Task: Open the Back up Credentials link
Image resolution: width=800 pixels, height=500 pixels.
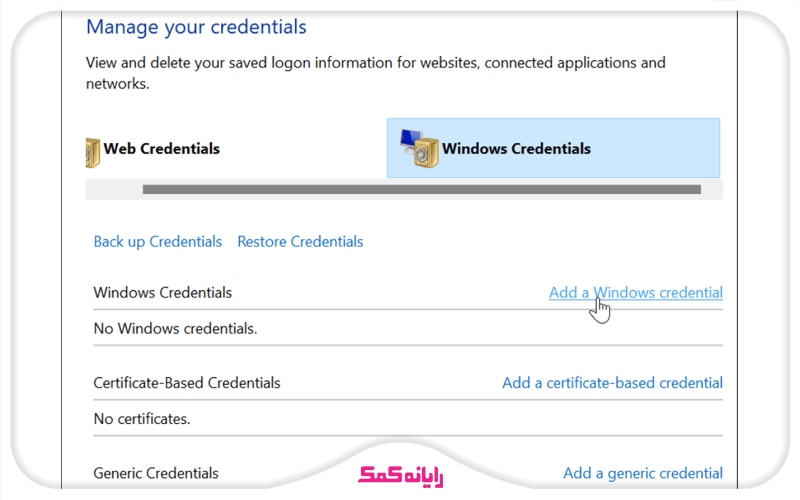Action: coord(157,241)
